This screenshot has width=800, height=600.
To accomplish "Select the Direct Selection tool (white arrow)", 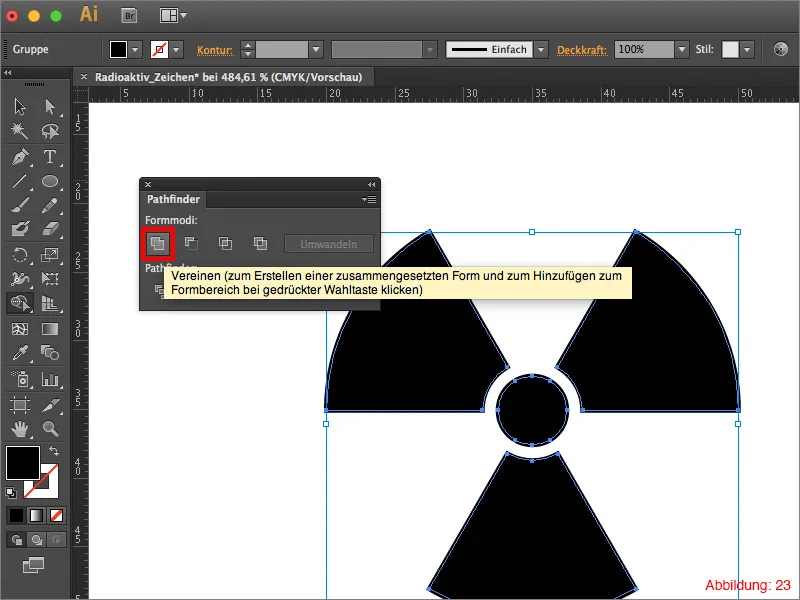I will click(x=50, y=107).
